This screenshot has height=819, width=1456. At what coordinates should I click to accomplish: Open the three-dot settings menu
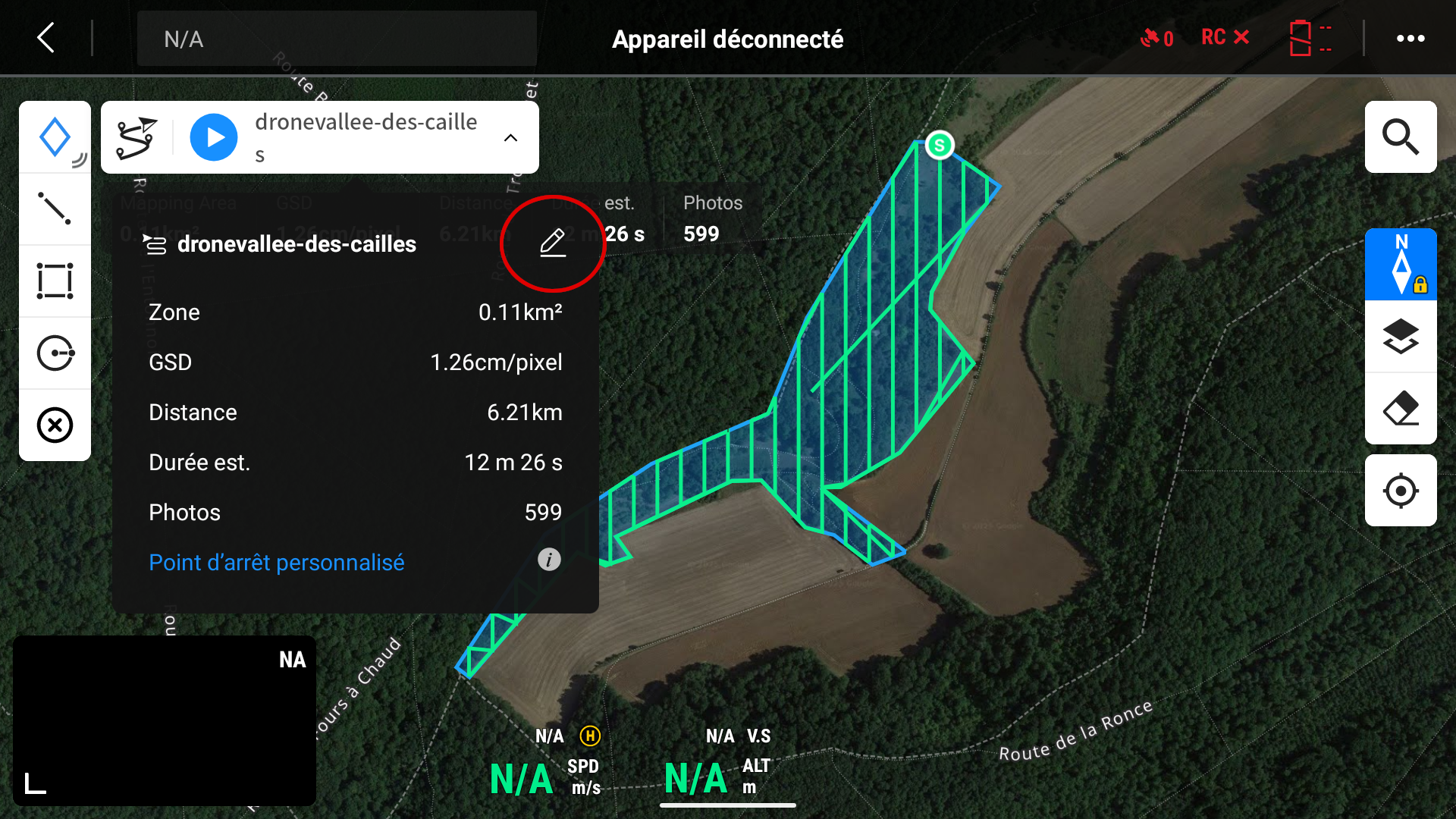click(x=1410, y=38)
